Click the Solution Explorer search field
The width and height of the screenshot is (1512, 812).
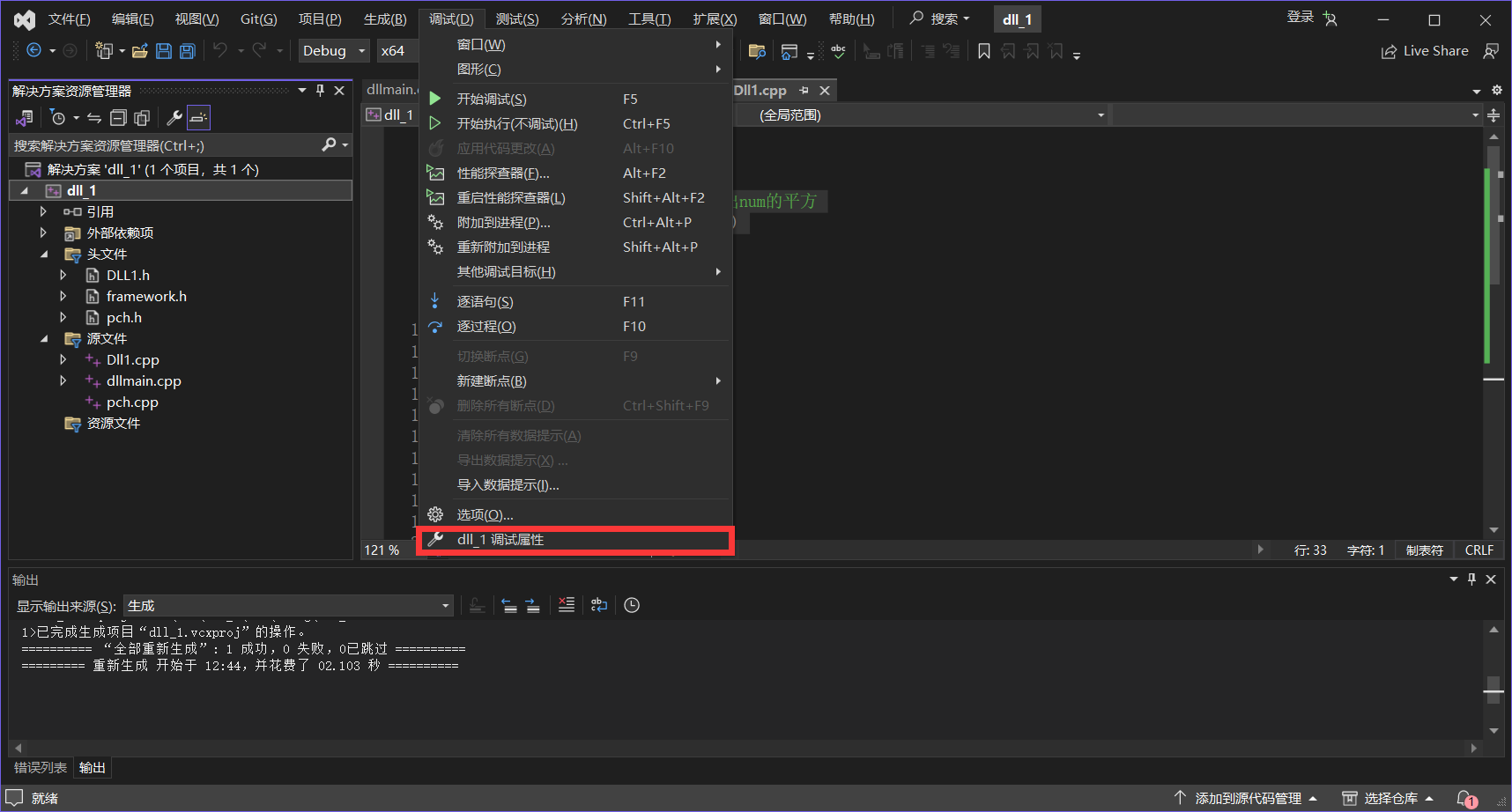[x=166, y=145]
